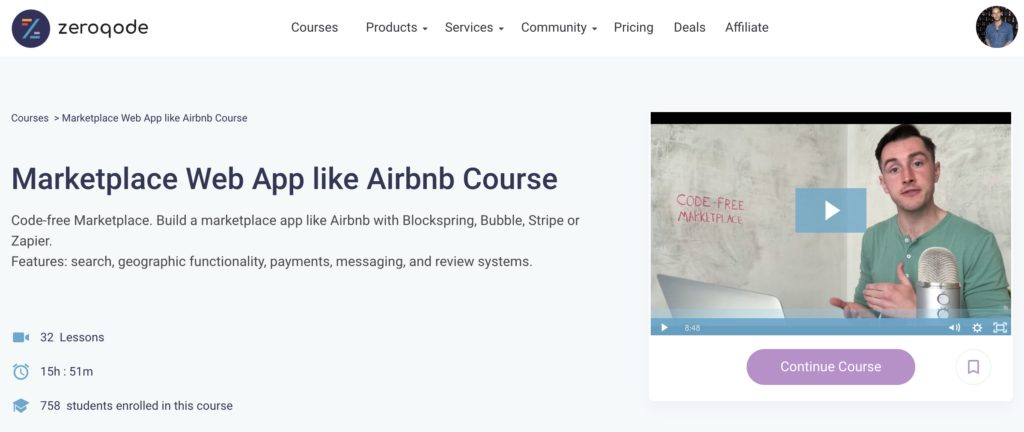Image resolution: width=1024 pixels, height=432 pixels.
Task: Click the zeroqode wordmark text
Action: pyautogui.click(x=103, y=28)
